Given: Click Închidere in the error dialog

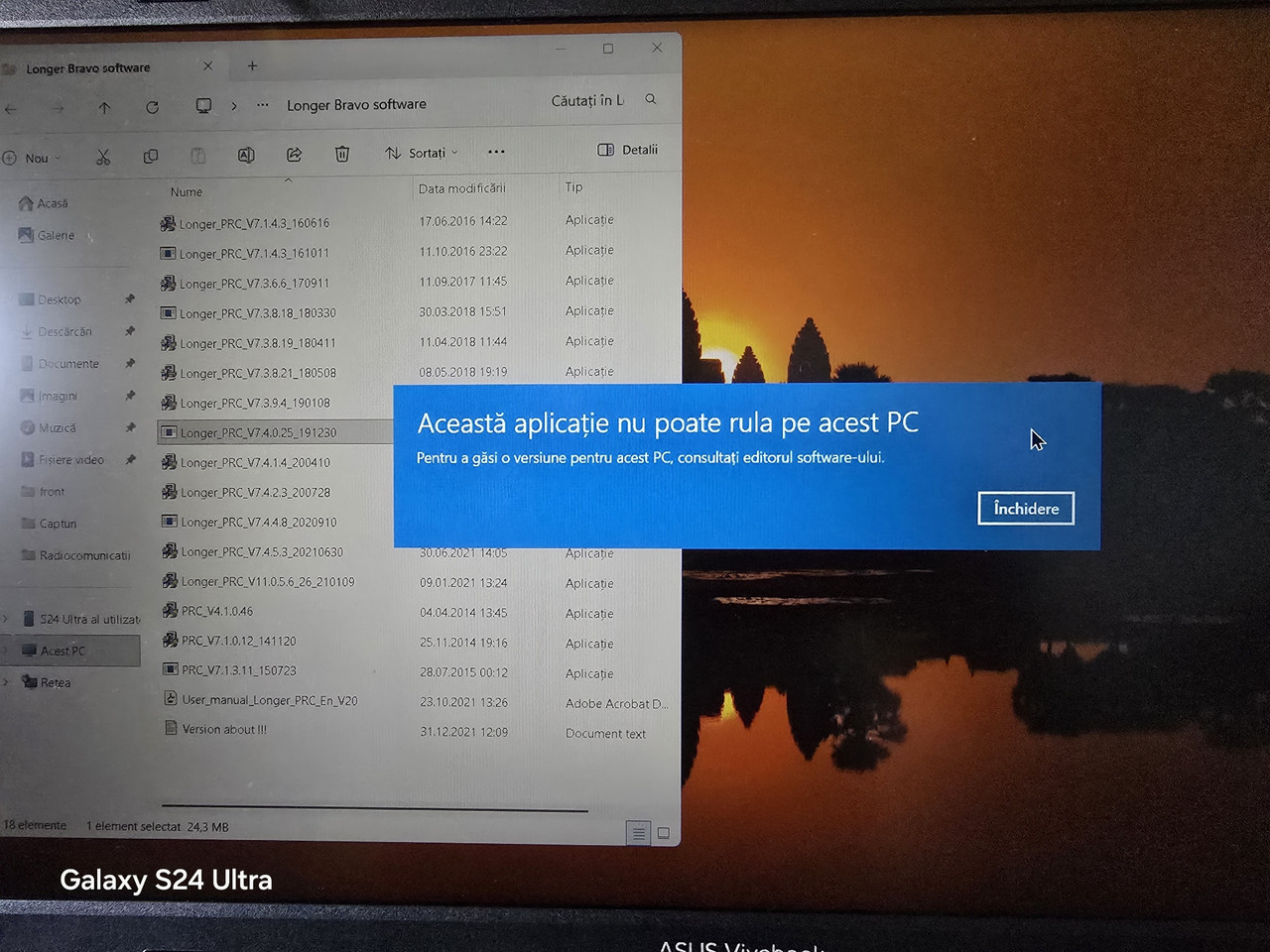Looking at the screenshot, I should [1026, 509].
